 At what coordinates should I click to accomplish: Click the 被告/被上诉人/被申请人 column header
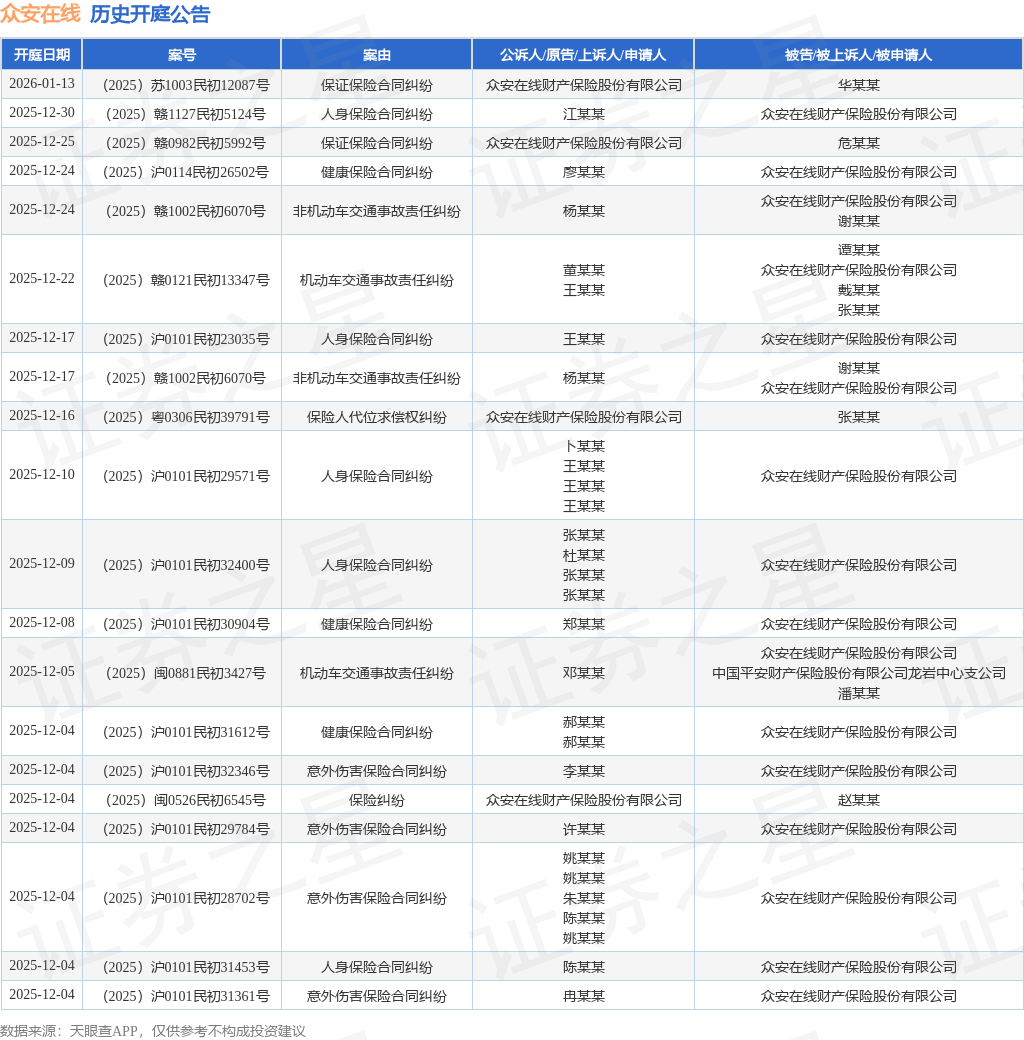click(858, 54)
